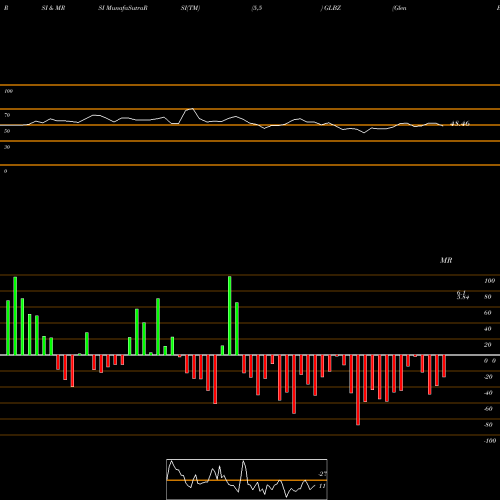
Task: Click the value 11 in mini chart
Action: [322, 486]
